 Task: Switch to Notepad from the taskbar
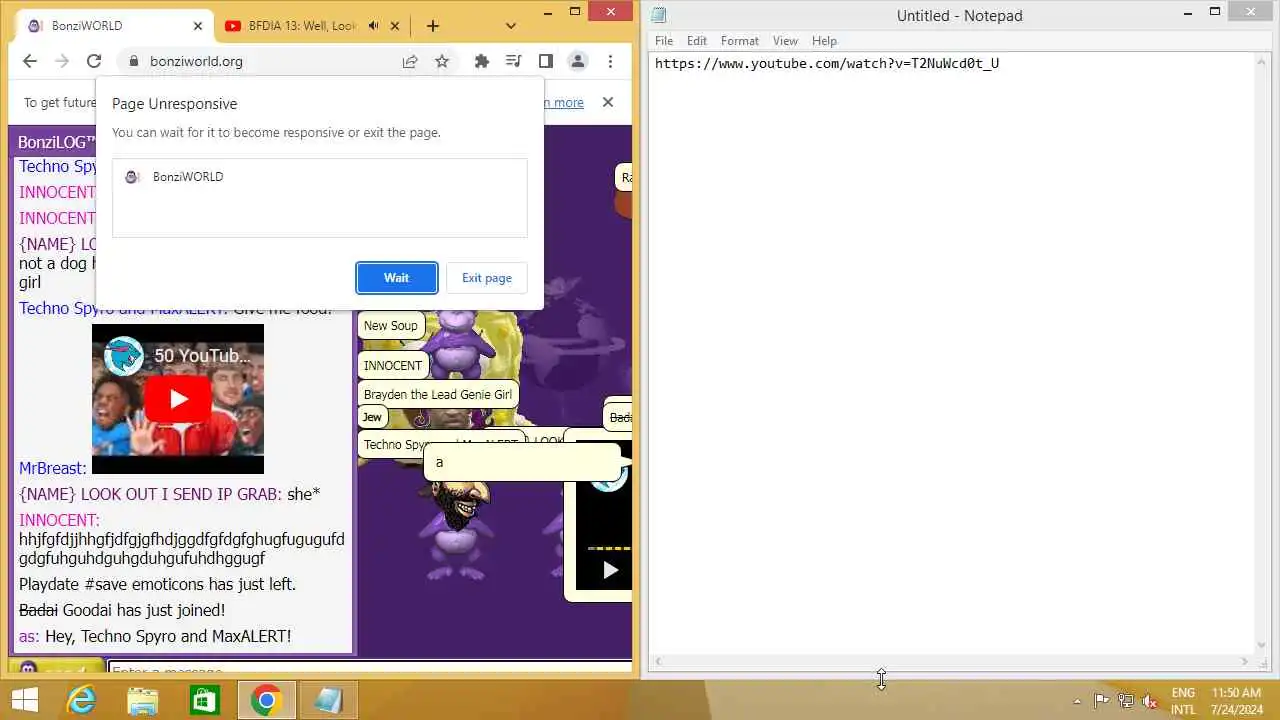click(328, 700)
